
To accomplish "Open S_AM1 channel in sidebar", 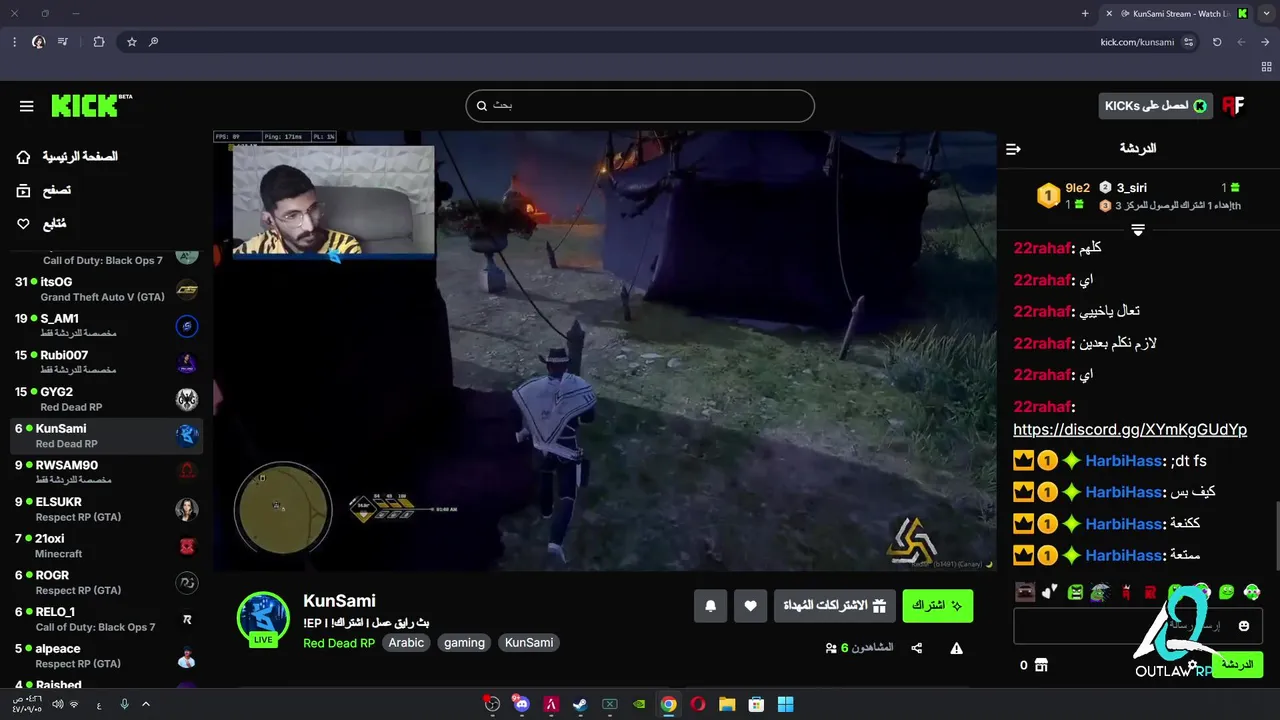I will (106, 325).
